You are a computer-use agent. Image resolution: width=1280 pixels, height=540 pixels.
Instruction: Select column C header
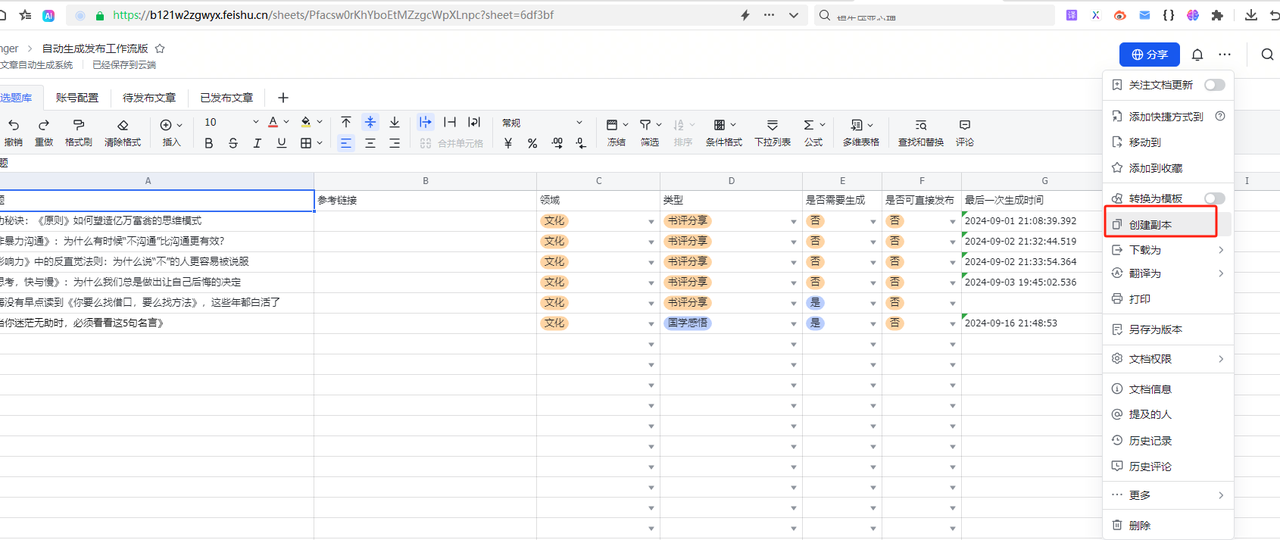598,181
